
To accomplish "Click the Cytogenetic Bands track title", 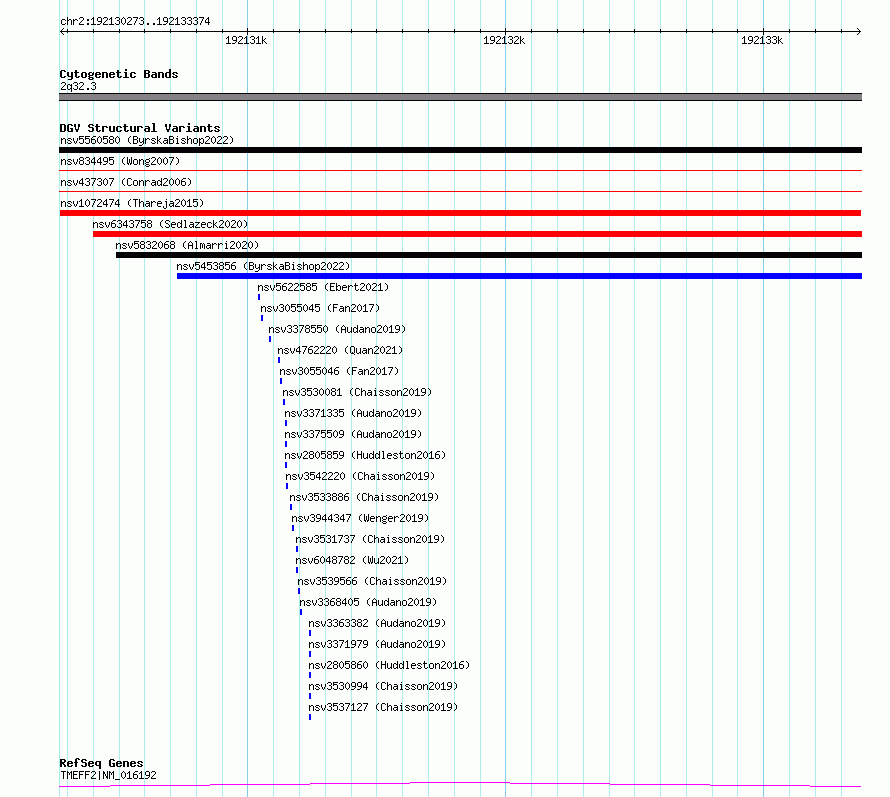I will tap(119, 74).
